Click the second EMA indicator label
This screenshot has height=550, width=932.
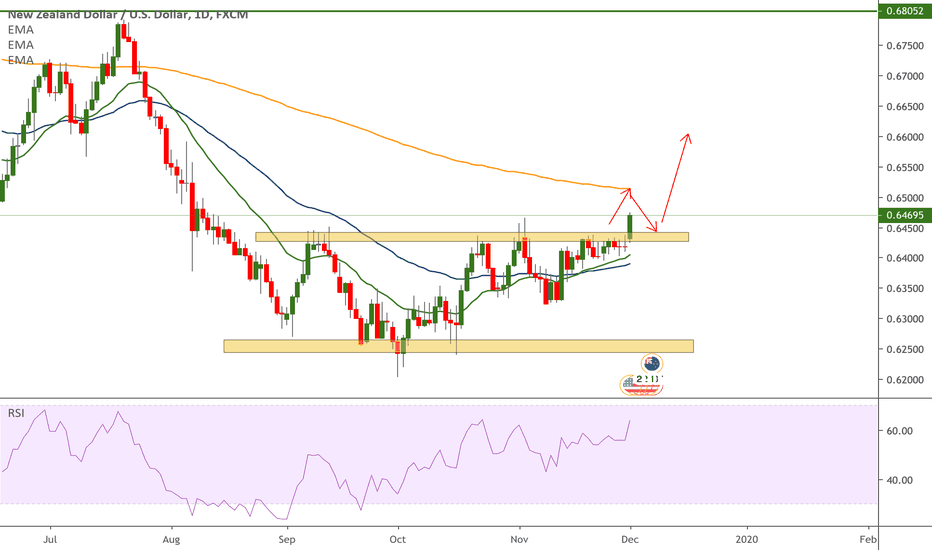tap(20, 45)
